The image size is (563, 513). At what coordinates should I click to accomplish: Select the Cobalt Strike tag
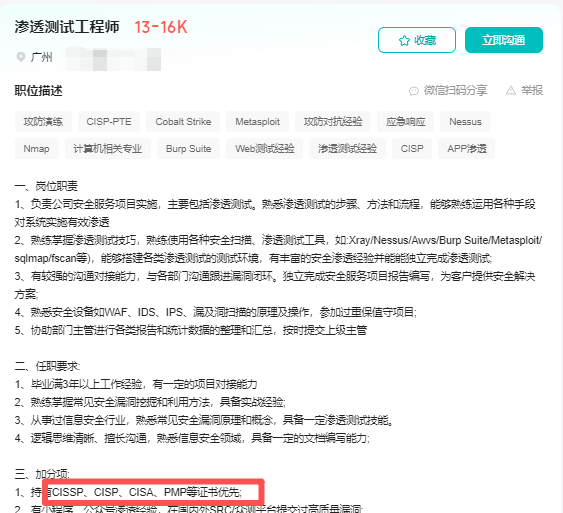click(x=183, y=122)
